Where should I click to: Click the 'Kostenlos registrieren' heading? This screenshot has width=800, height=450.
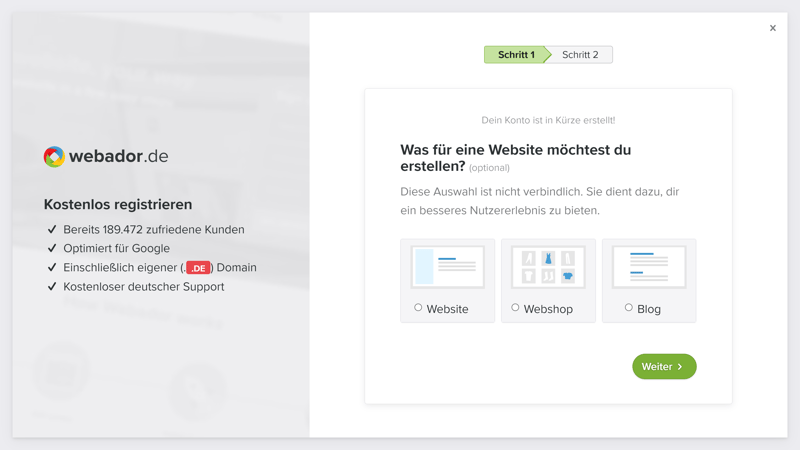(118, 204)
